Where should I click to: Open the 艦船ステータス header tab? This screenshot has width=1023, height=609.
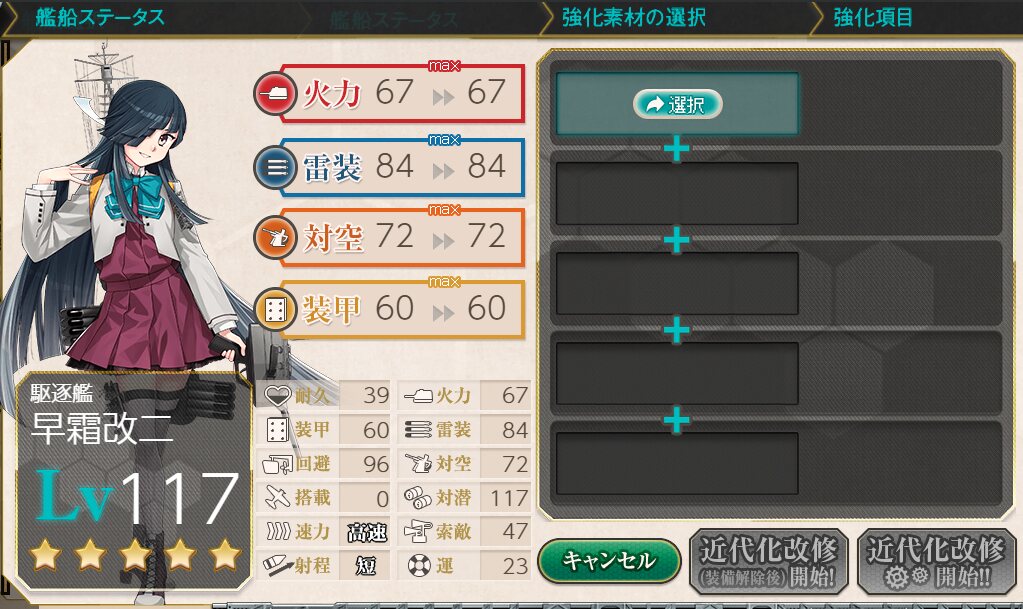(100, 18)
